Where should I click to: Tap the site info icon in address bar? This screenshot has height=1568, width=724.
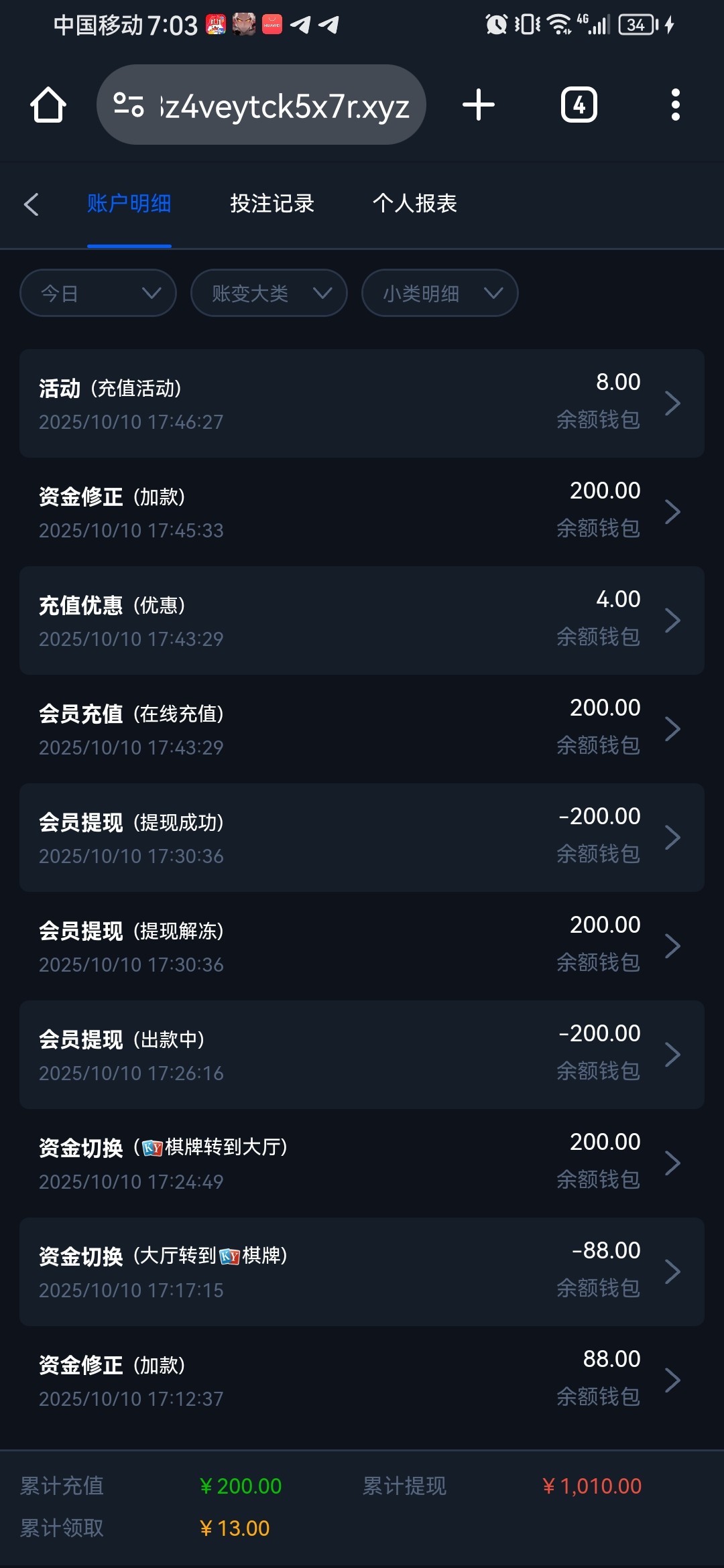click(129, 105)
